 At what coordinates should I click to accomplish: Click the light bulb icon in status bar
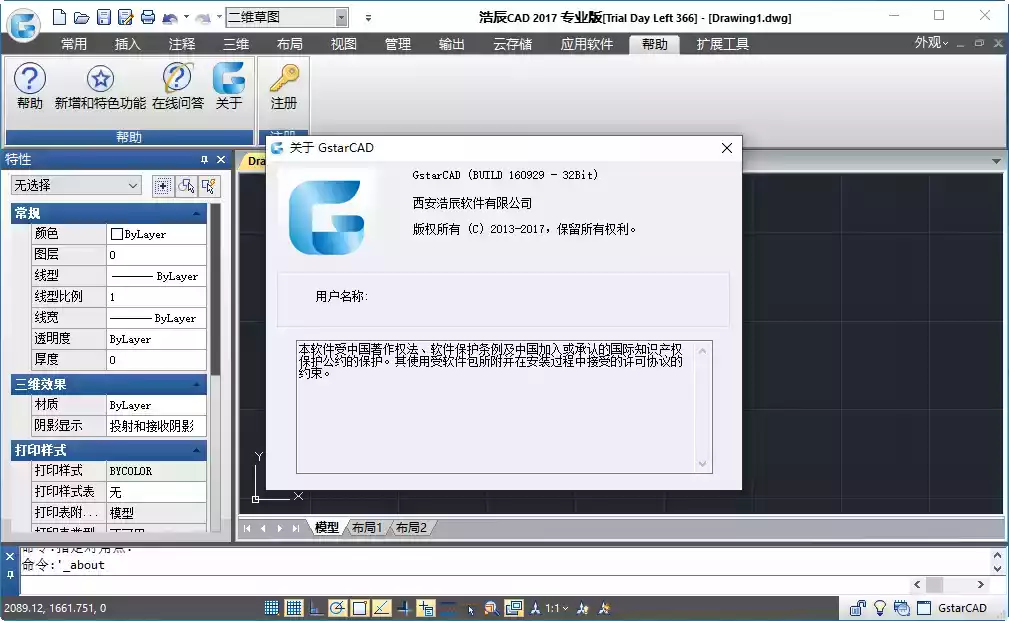880,607
